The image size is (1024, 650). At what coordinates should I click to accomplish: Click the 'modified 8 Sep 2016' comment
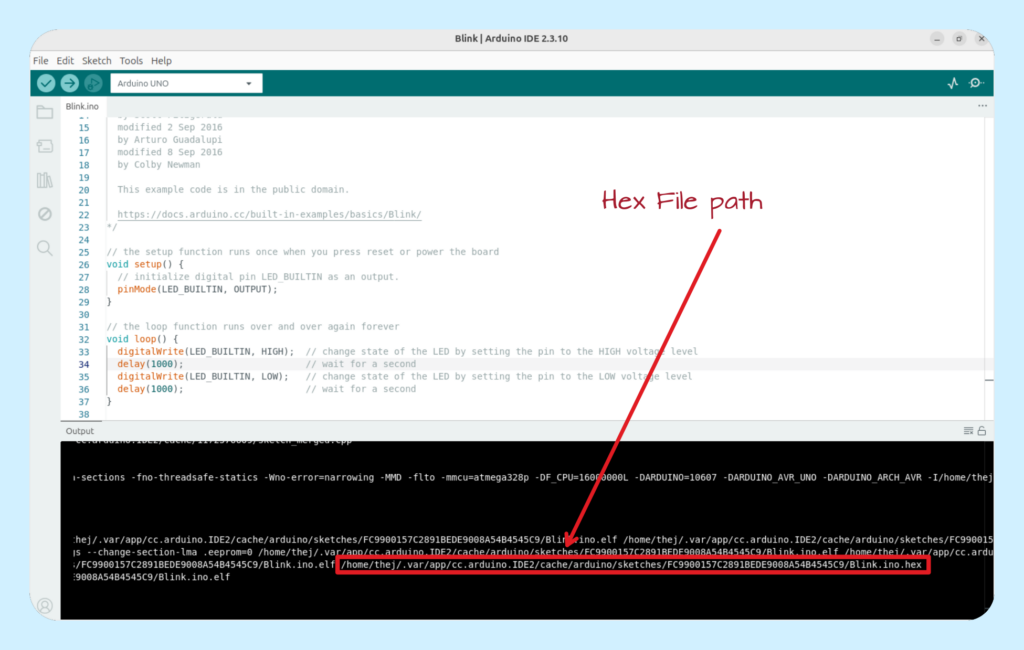click(x=170, y=152)
